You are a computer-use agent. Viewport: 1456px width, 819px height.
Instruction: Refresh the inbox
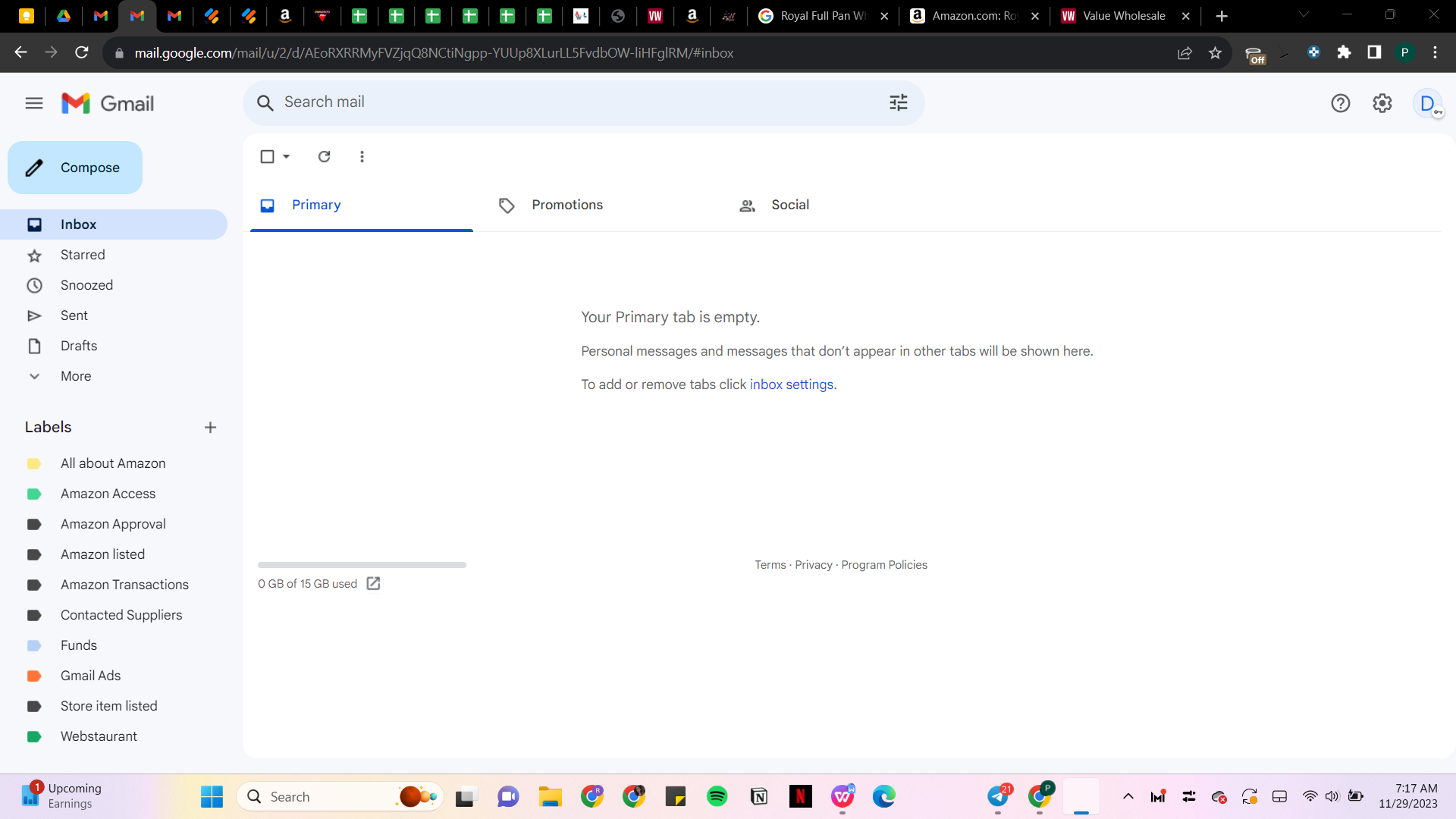[324, 156]
